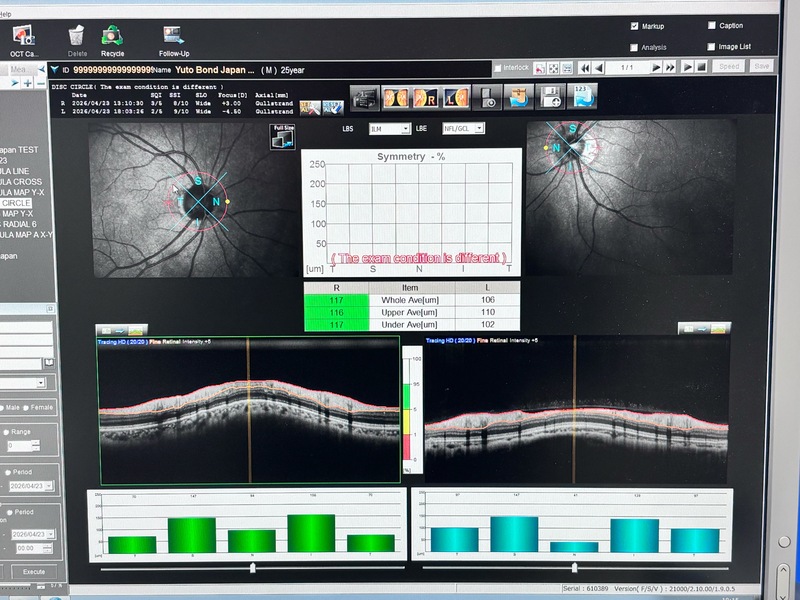Click the Full Size view icon
Viewport: 800px width, 600px height.
(x=281, y=136)
